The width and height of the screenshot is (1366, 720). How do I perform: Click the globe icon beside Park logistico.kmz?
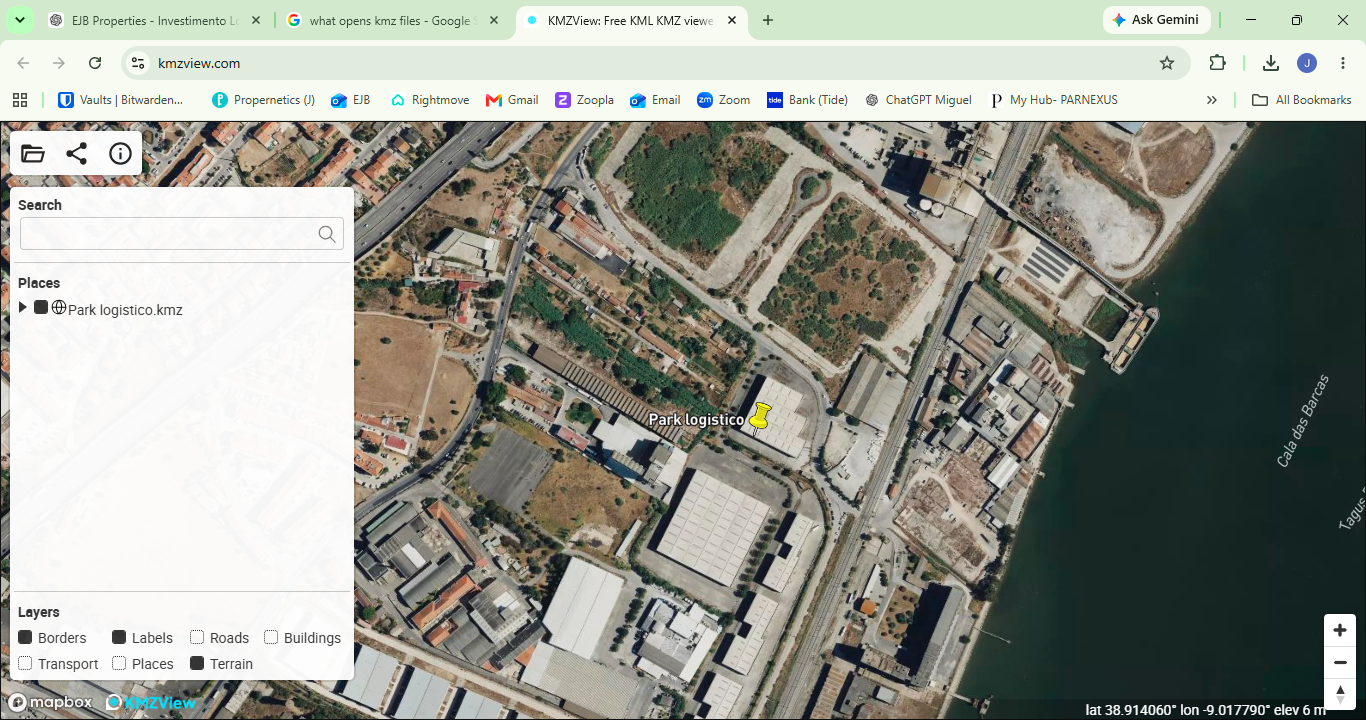(x=59, y=308)
